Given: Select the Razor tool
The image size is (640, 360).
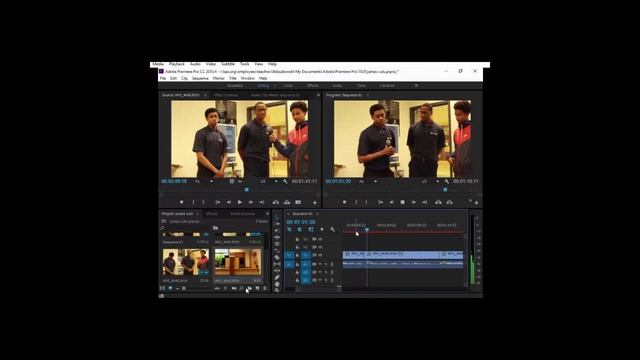Looking at the screenshot, I should point(277,257).
